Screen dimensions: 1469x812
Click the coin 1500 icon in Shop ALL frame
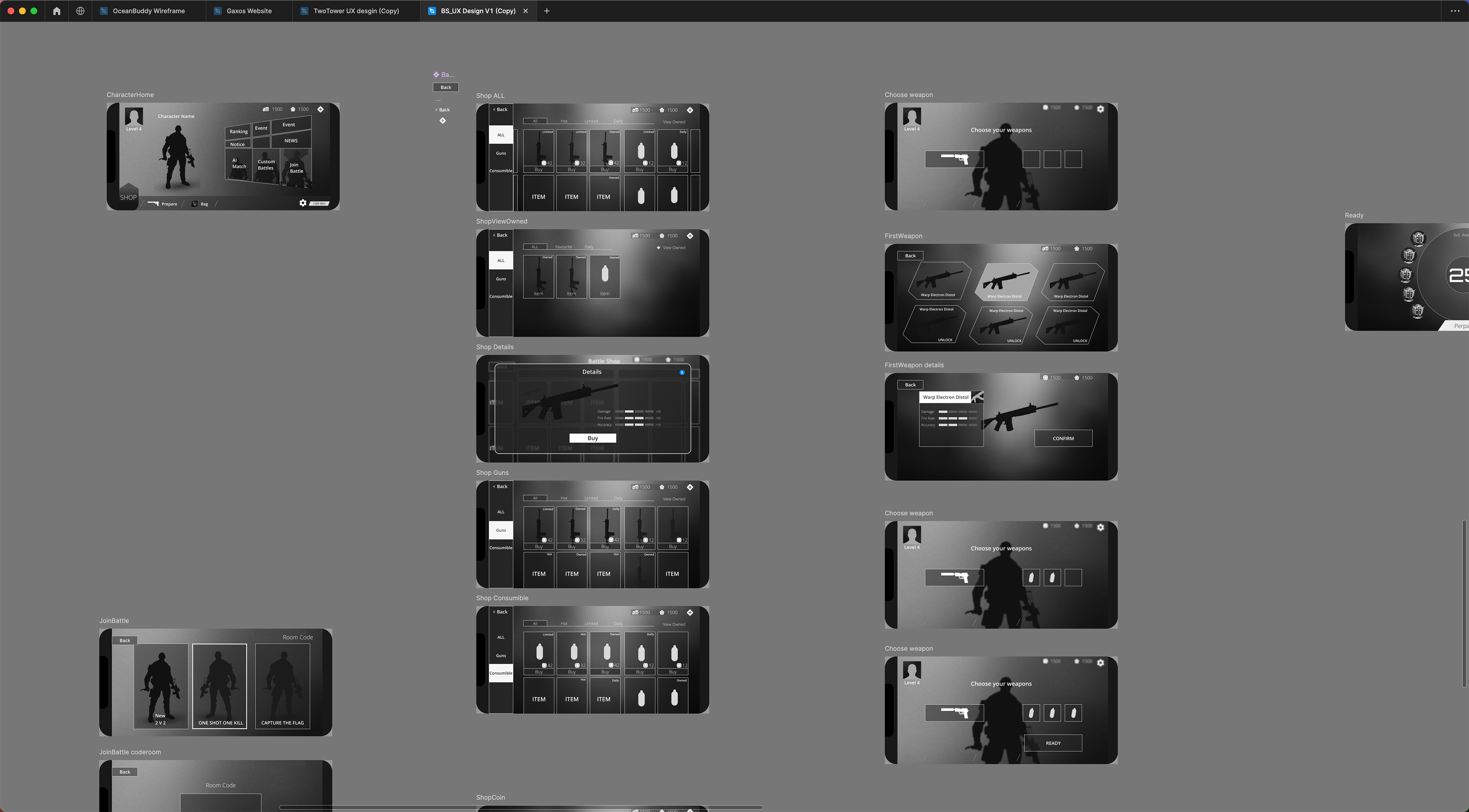[635, 110]
